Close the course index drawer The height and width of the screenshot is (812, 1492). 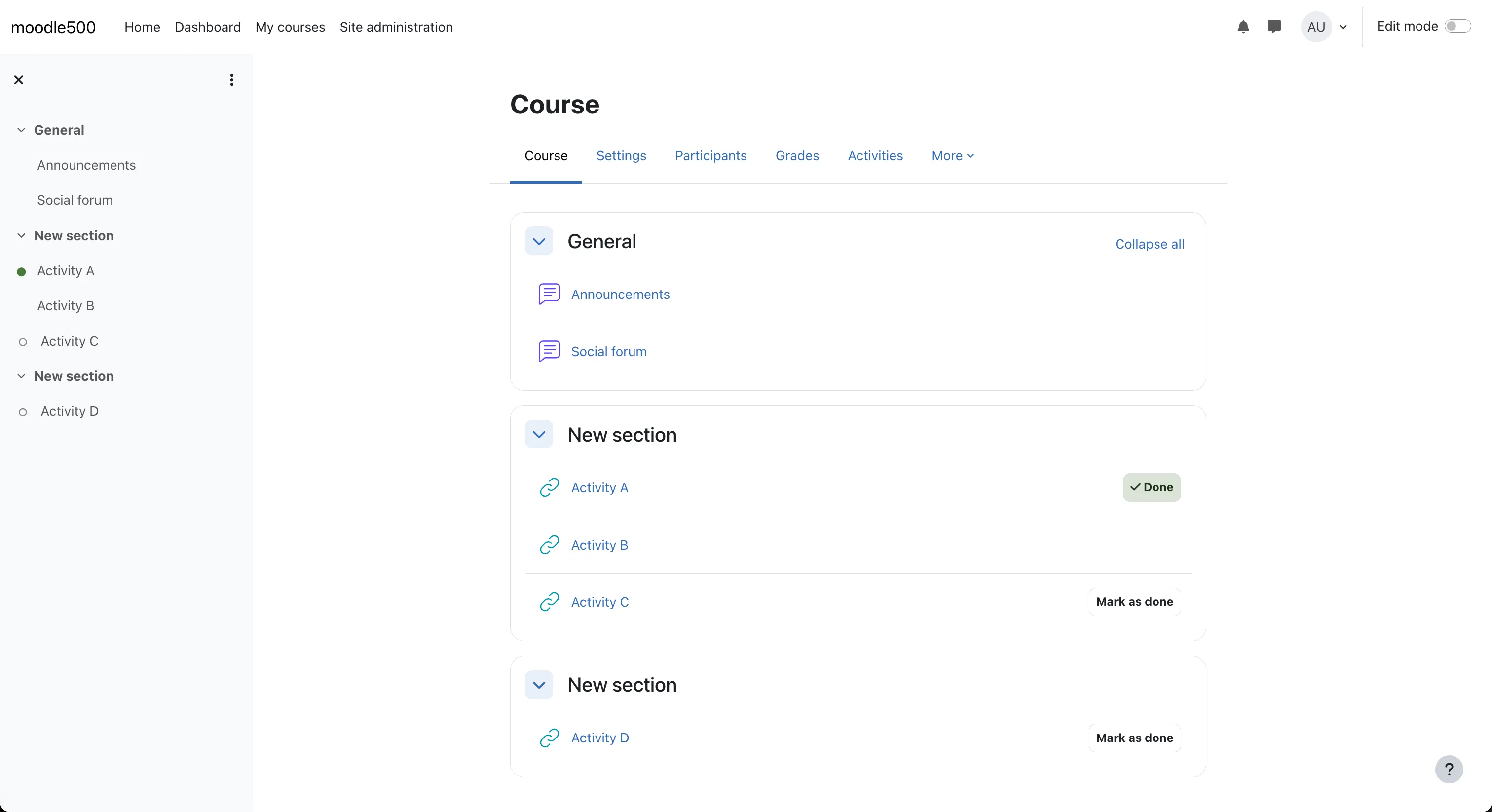pyautogui.click(x=19, y=80)
